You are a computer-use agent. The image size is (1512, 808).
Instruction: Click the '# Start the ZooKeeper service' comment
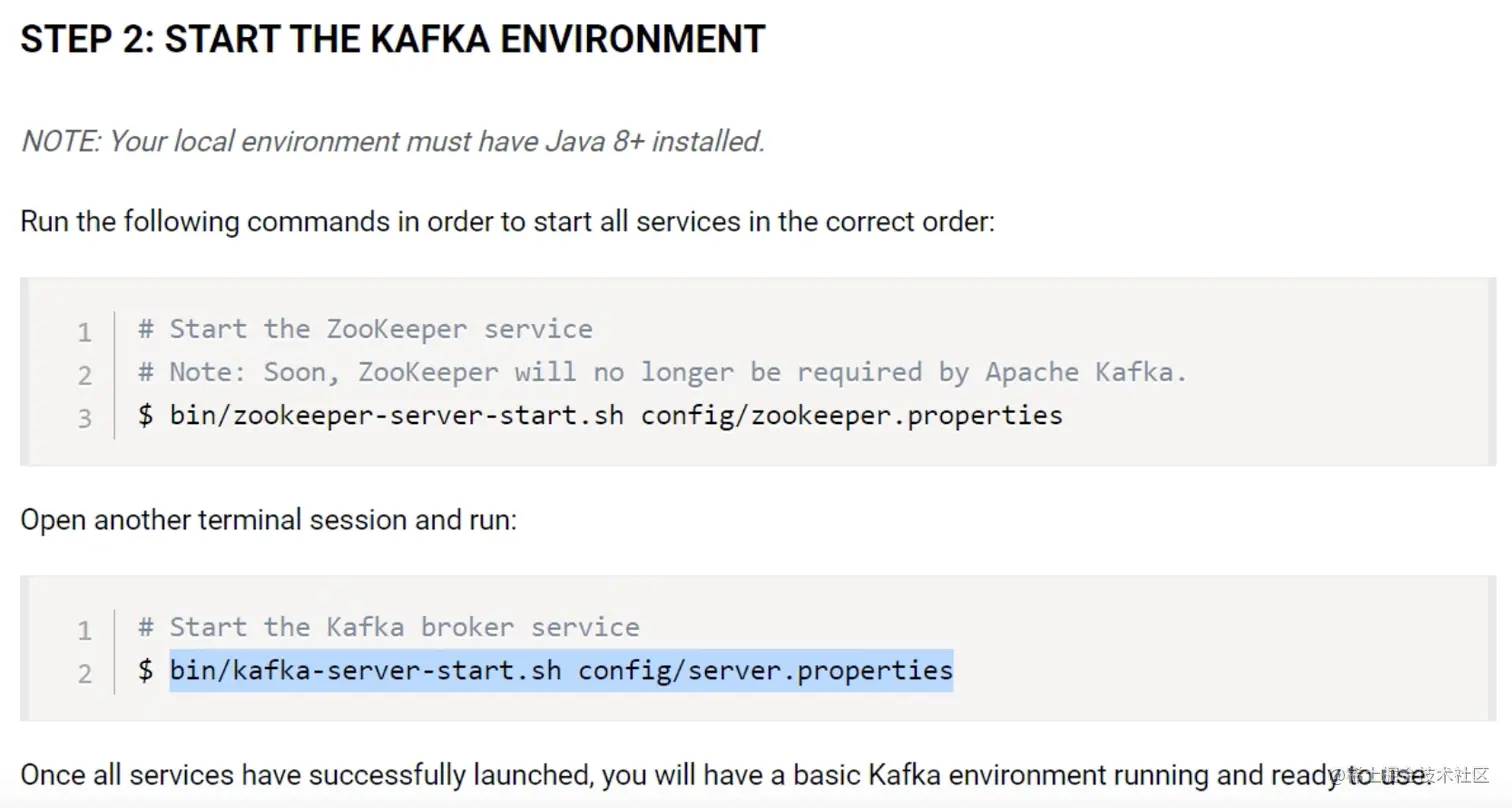(365, 329)
